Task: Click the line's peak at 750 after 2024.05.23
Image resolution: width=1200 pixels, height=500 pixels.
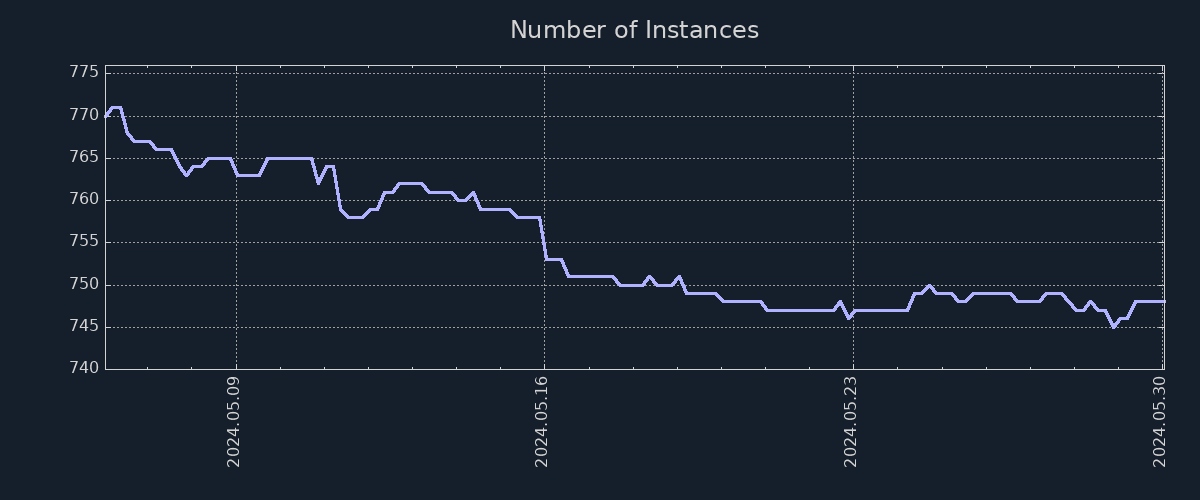Action: (x=929, y=285)
